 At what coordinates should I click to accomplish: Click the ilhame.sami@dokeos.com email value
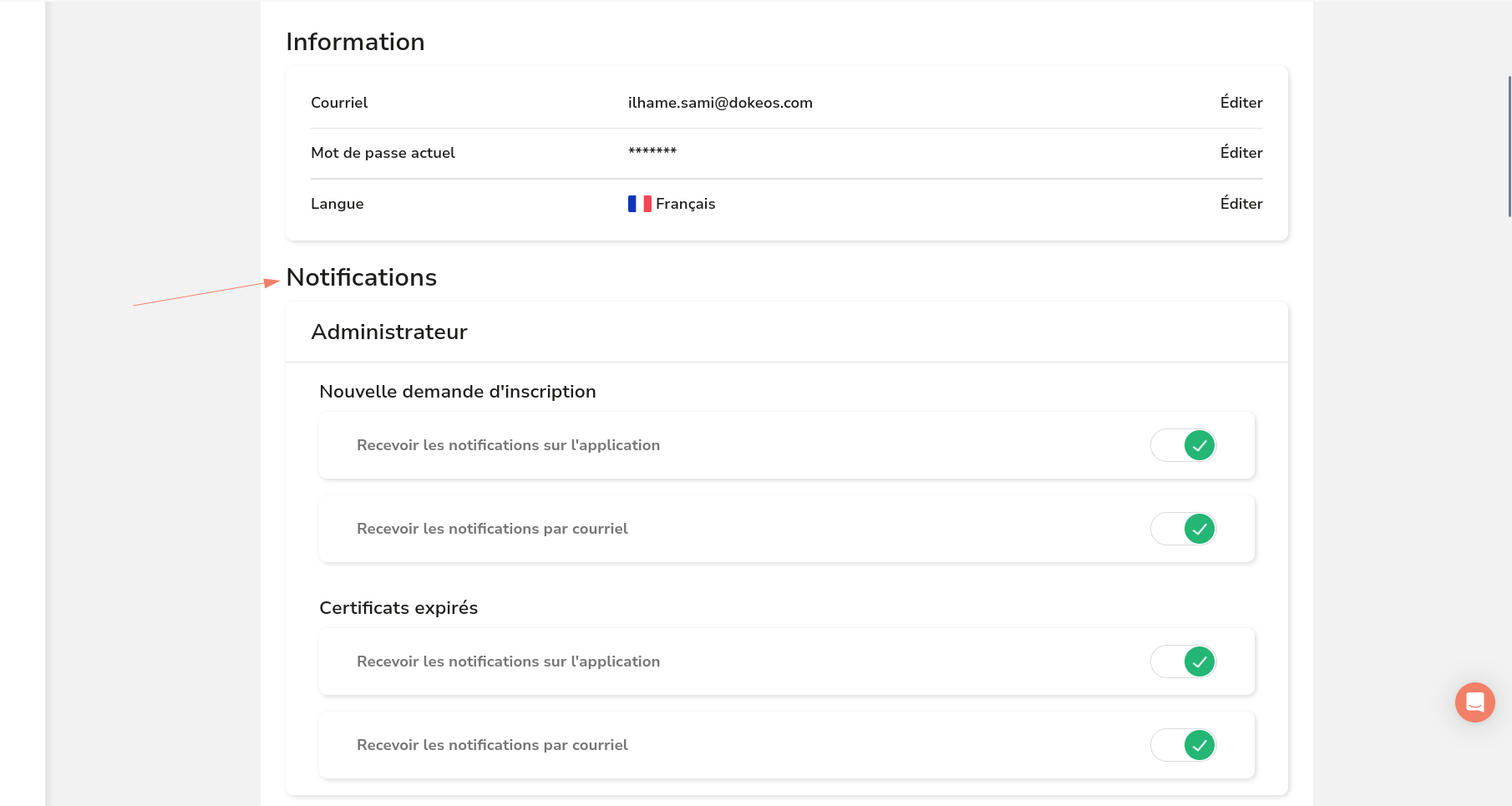click(719, 103)
